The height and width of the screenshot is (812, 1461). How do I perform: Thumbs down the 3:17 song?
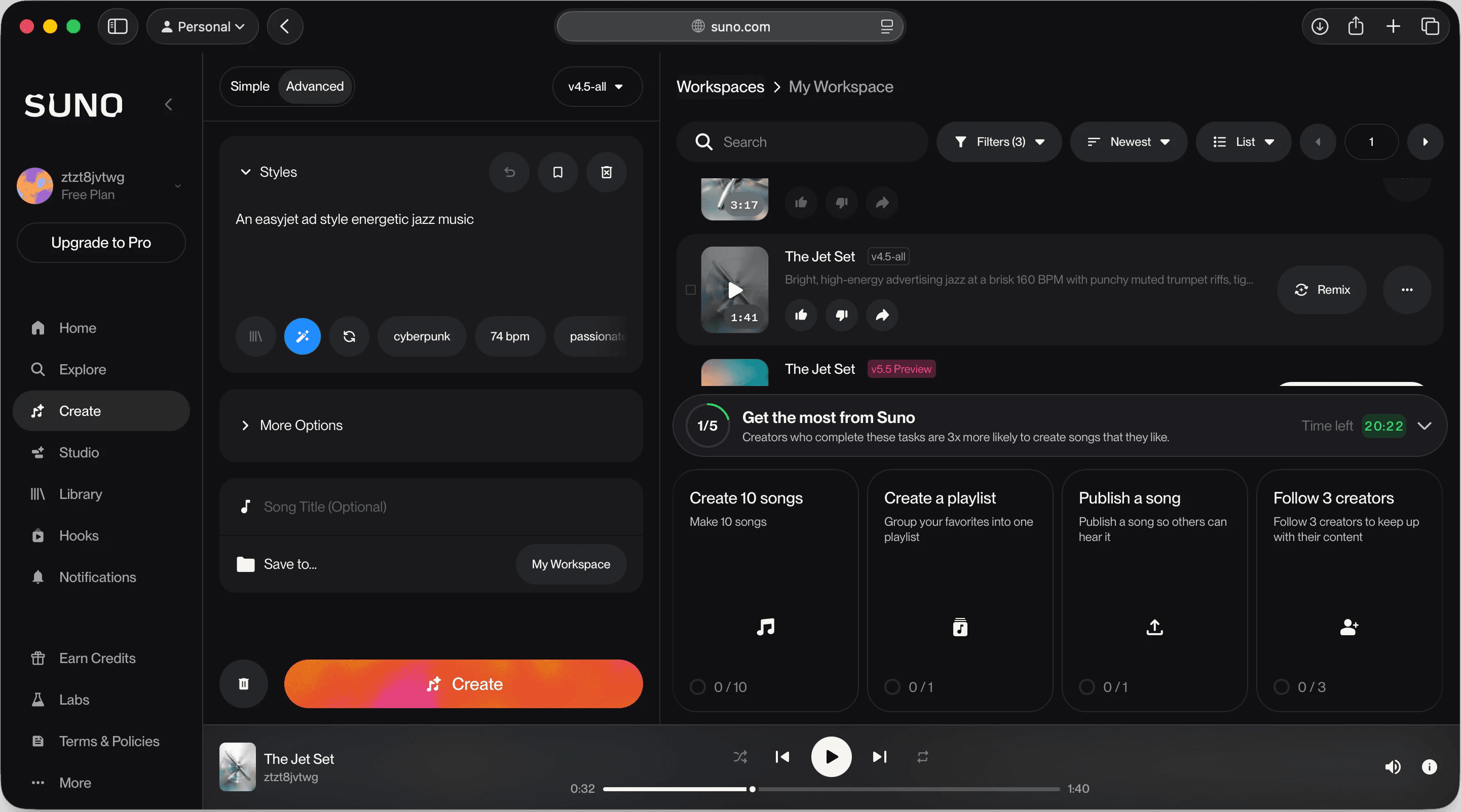(842, 203)
